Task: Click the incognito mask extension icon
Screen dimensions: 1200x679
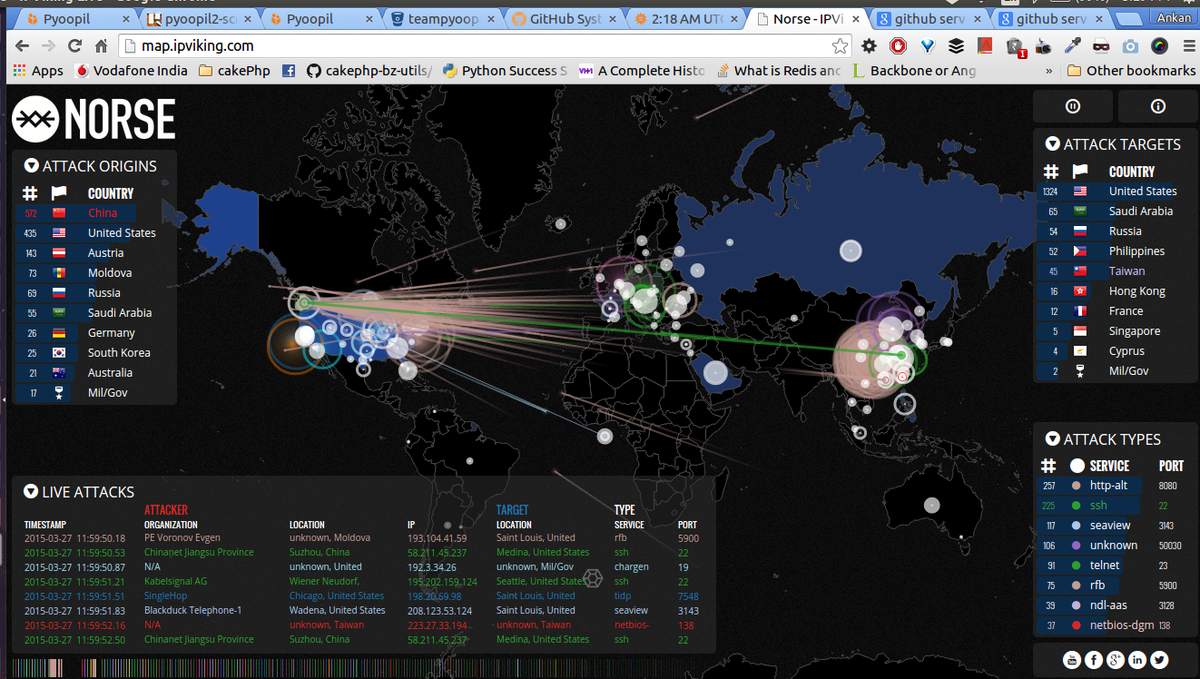Action: (x=1101, y=45)
